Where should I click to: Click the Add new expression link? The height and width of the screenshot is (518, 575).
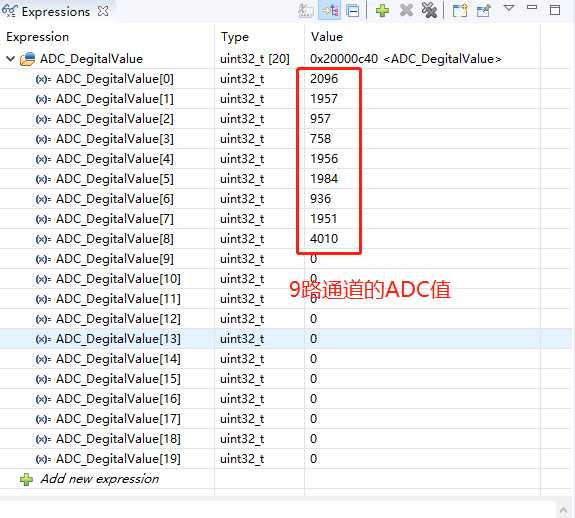[x=100, y=479]
